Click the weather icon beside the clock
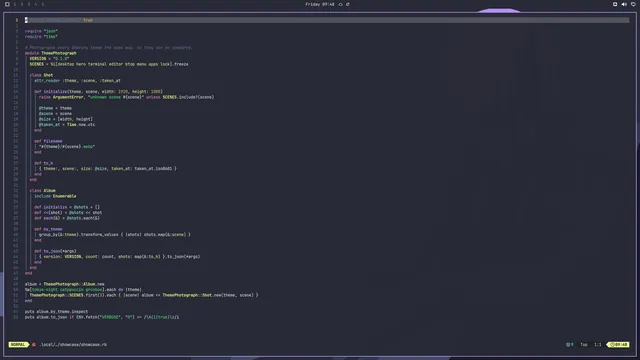Image resolution: width=640 pixels, height=360 pixels. (340, 4)
